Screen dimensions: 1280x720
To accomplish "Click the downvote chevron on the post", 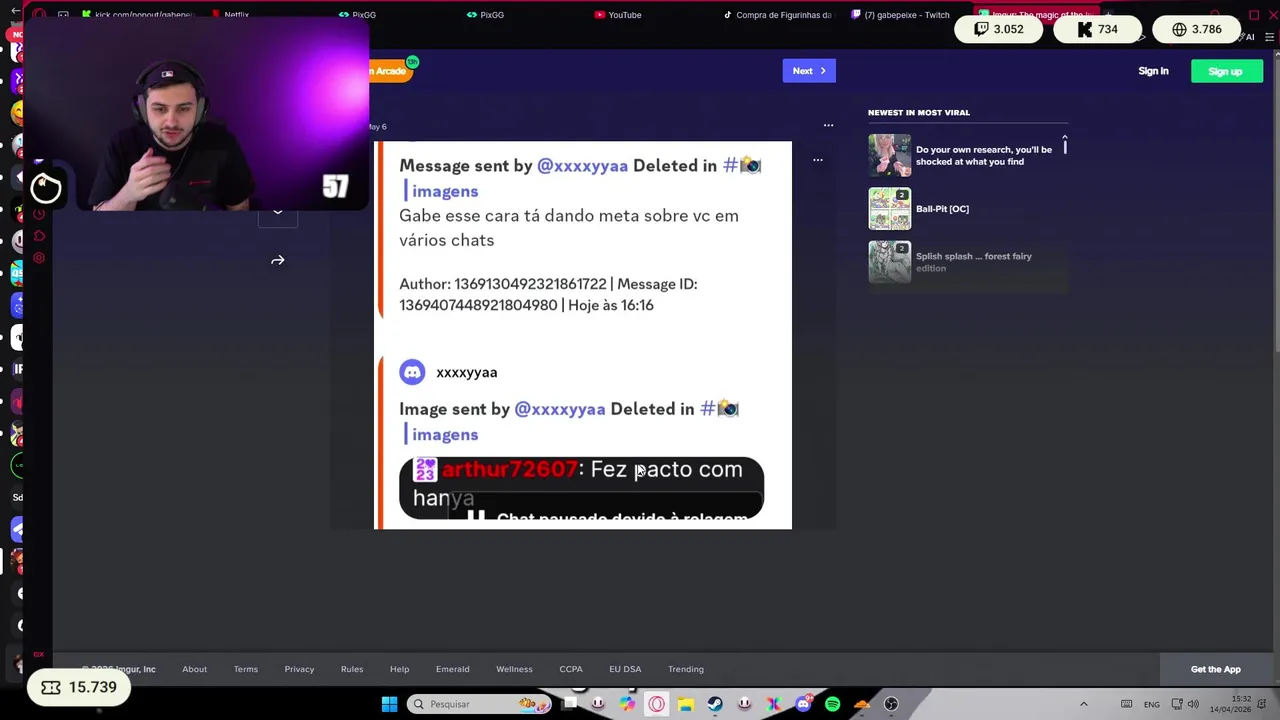I will pyautogui.click(x=278, y=213).
